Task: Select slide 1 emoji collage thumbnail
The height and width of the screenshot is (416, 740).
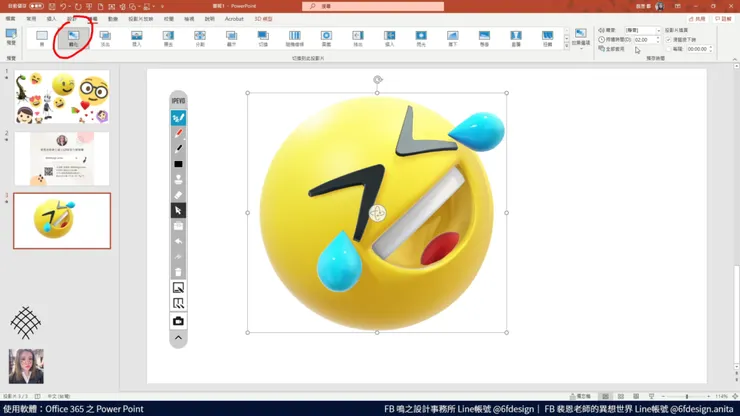Action: (62, 97)
